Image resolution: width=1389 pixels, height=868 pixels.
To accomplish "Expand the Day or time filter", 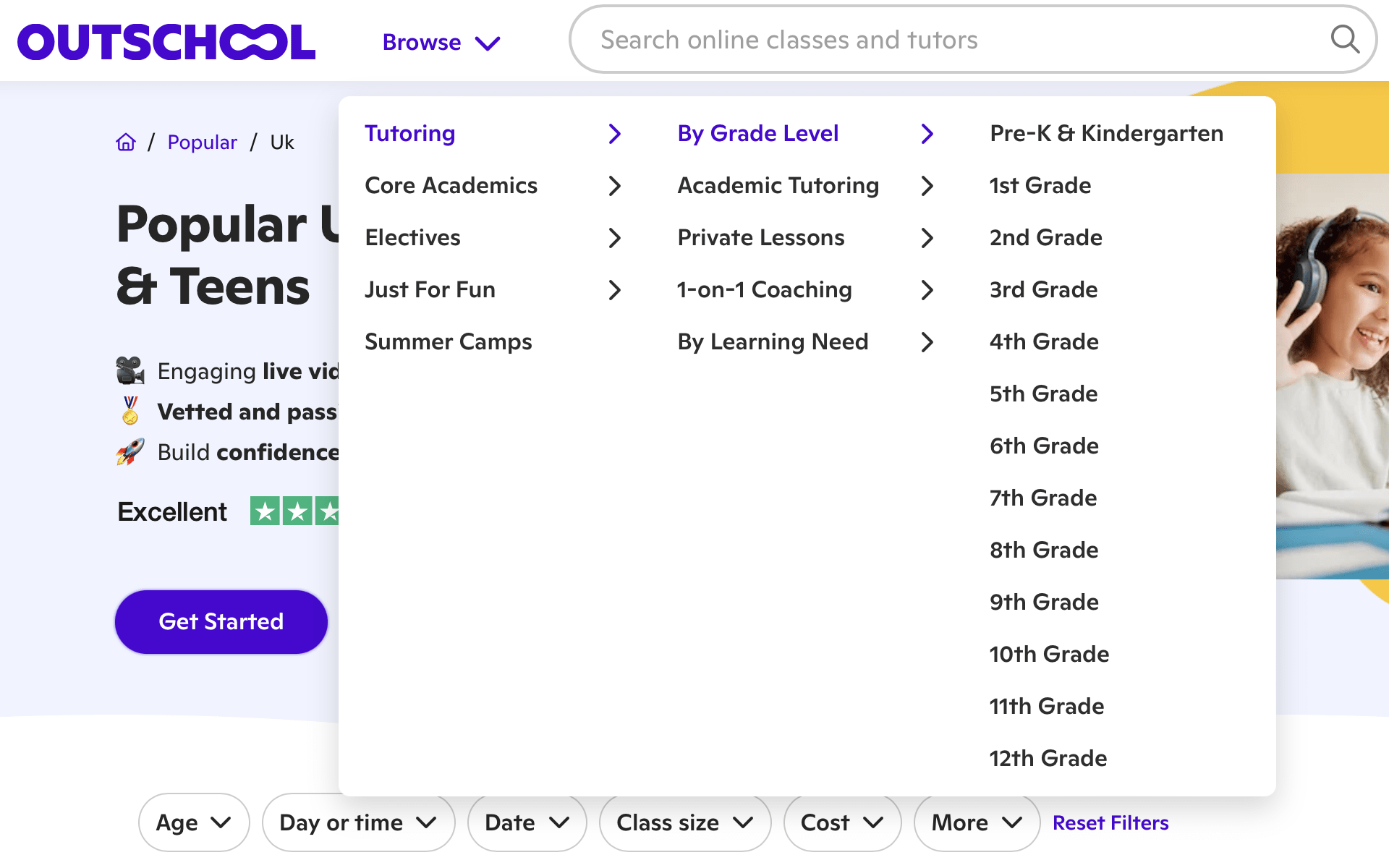I will pos(357,822).
